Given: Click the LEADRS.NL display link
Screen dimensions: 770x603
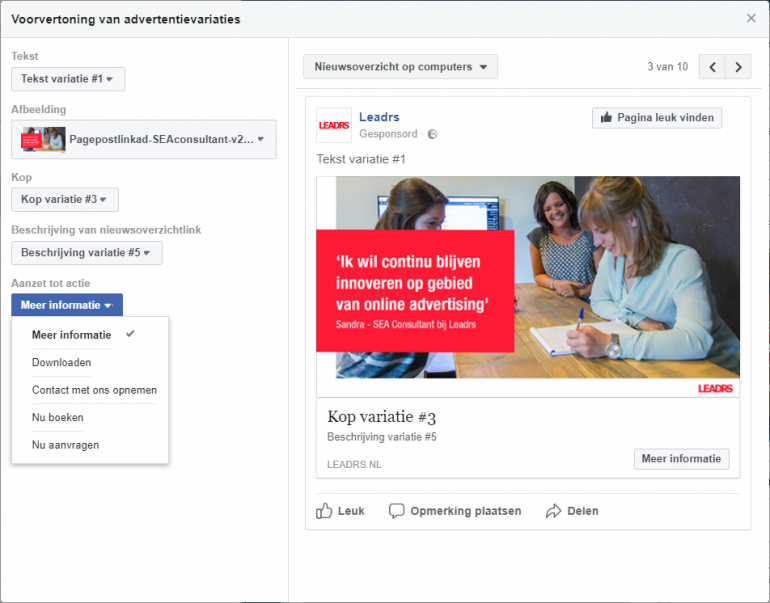Looking at the screenshot, I should pyautogui.click(x=354, y=465).
